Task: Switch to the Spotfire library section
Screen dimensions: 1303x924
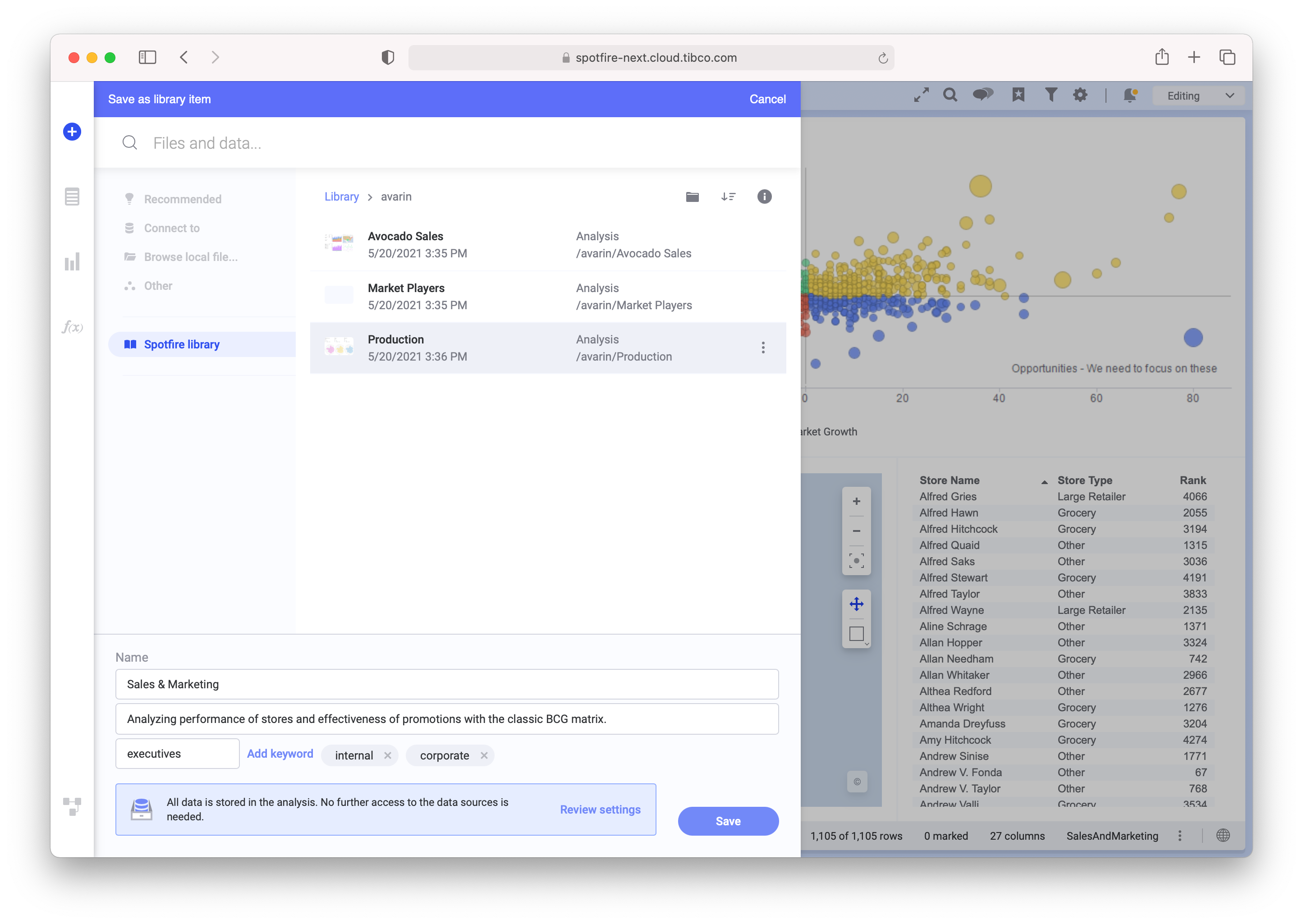Action: click(x=182, y=343)
